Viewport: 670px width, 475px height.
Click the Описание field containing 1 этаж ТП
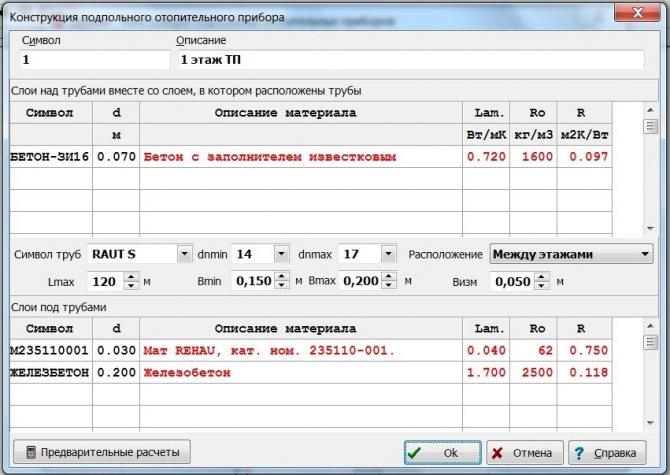pyautogui.click(x=410, y=60)
